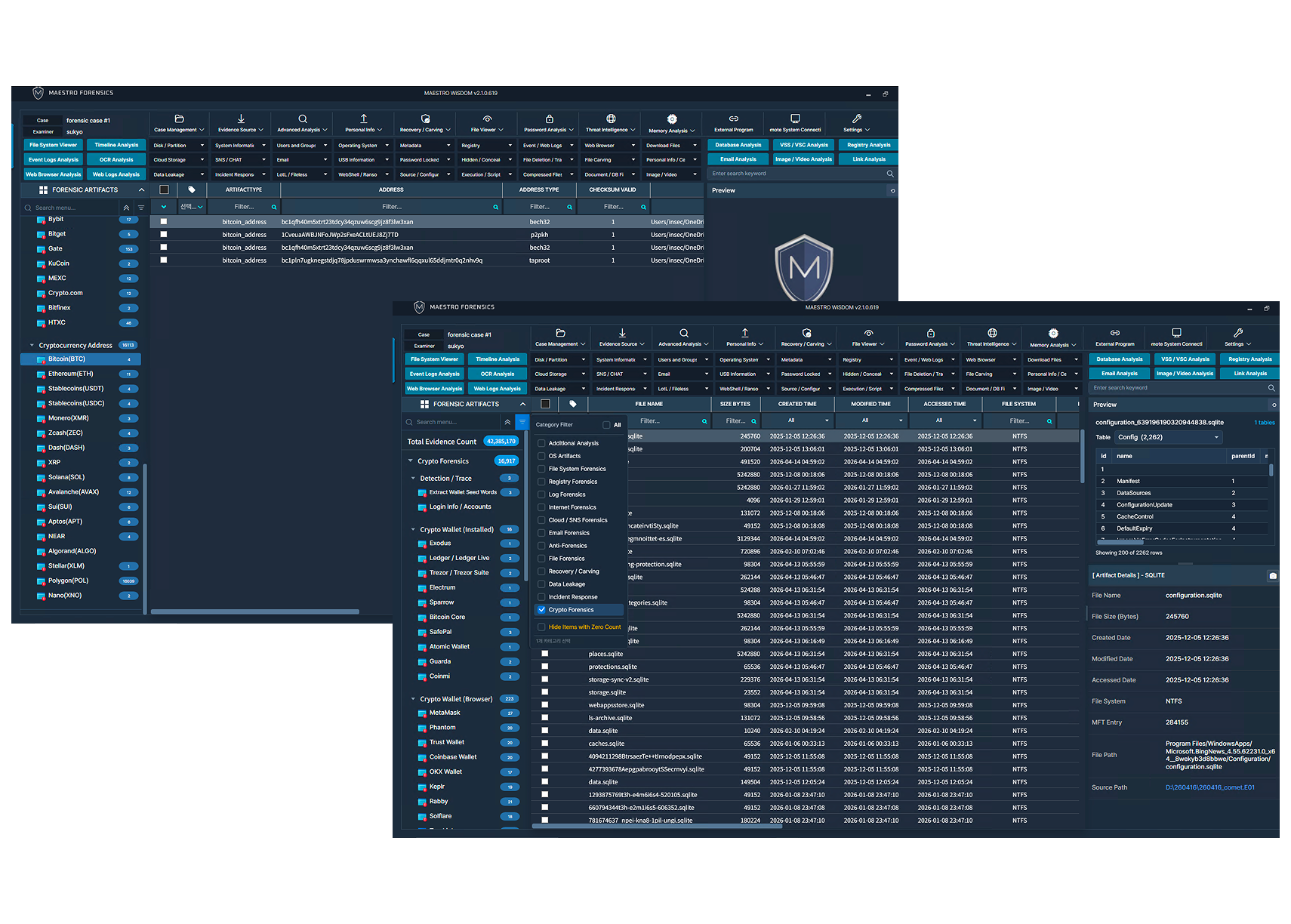Click Maestro Forensics logo in front window
This screenshot has width=1291, height=924.
click(420, 307)
